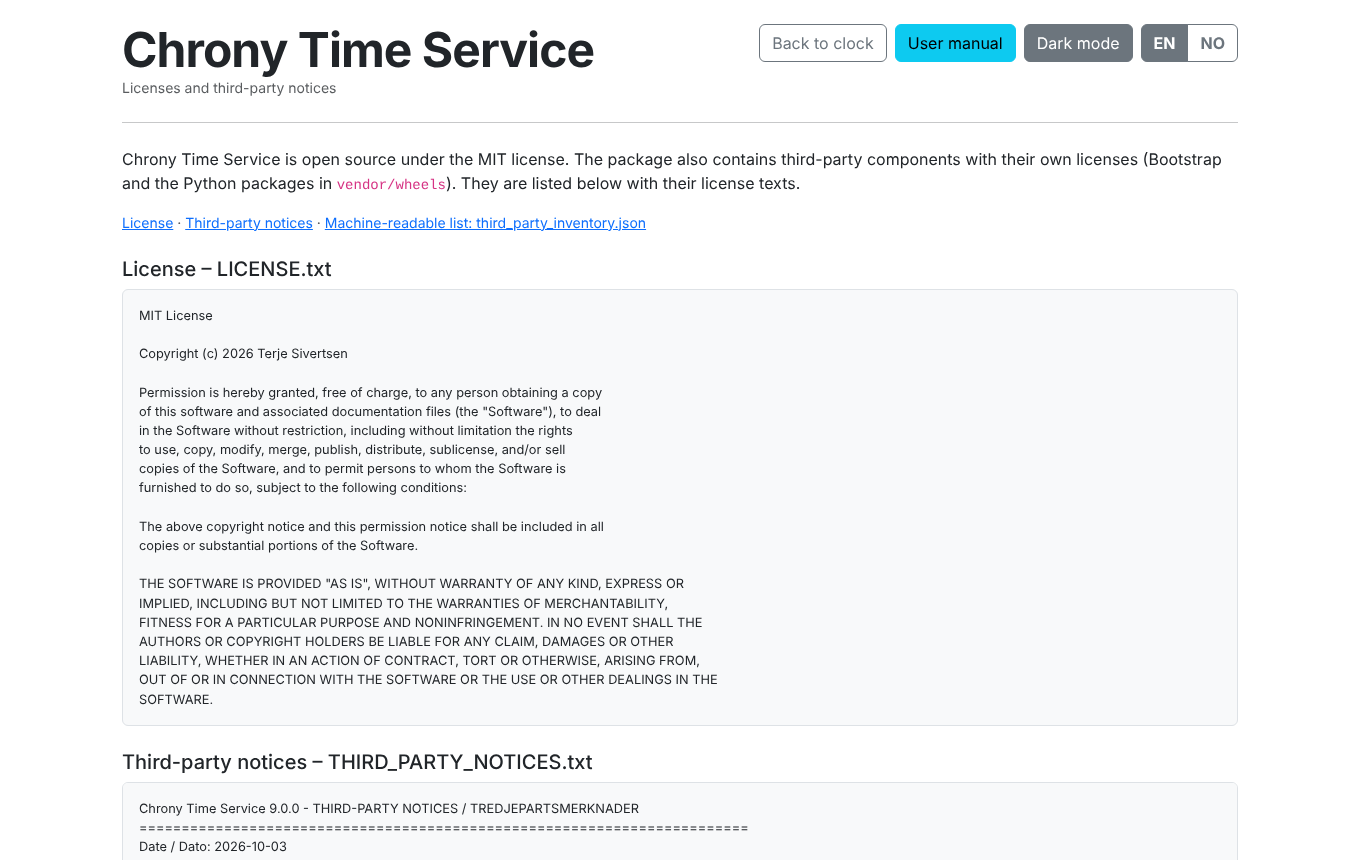Screen dimensions: 1360x860
Task: Click line 'furnished to do so, subject to'
Action: (303, 488)
